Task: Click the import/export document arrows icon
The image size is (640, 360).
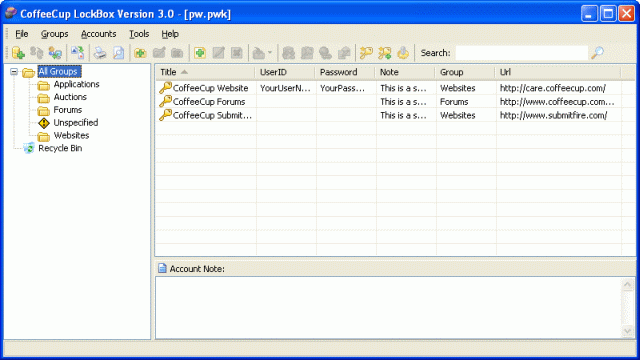Action: (x=78, y=53)
